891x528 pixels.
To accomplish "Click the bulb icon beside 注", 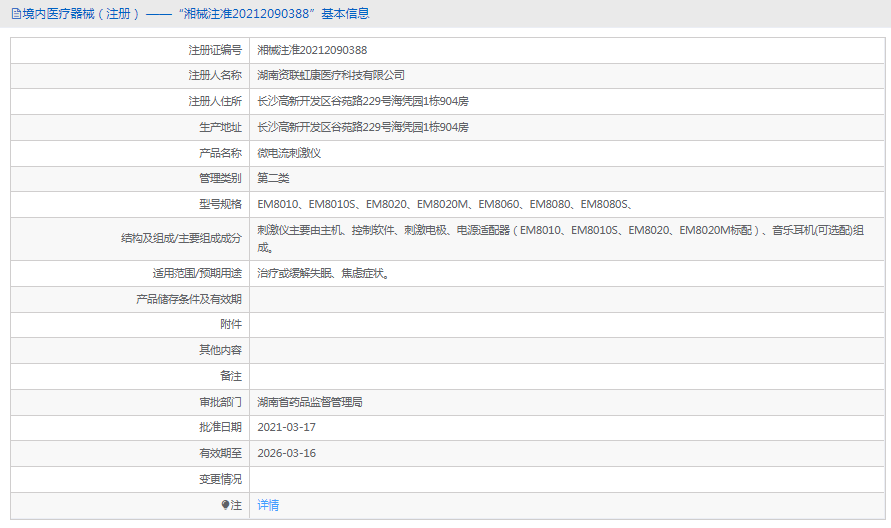I will [225, 505].
